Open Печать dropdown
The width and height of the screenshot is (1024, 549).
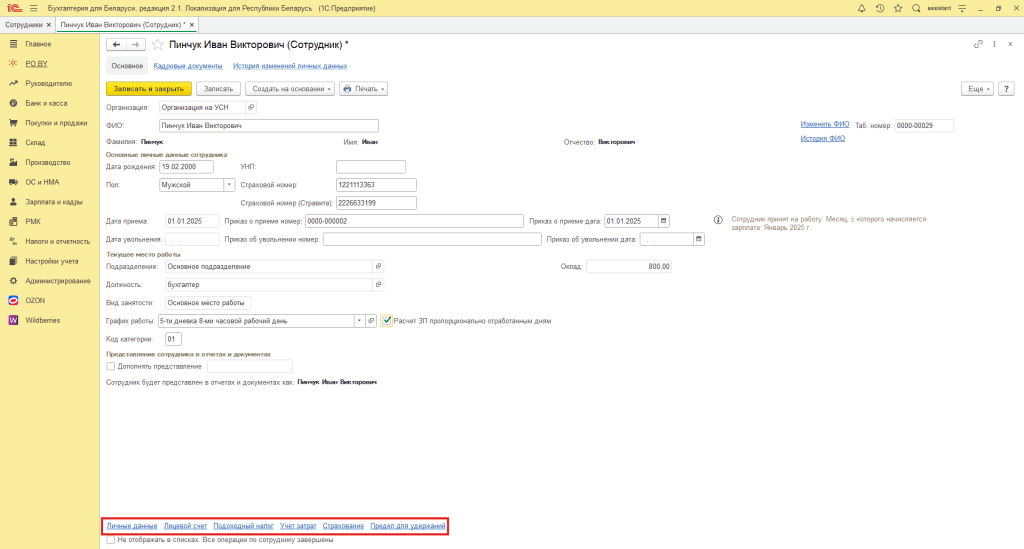tap(363, 89)
